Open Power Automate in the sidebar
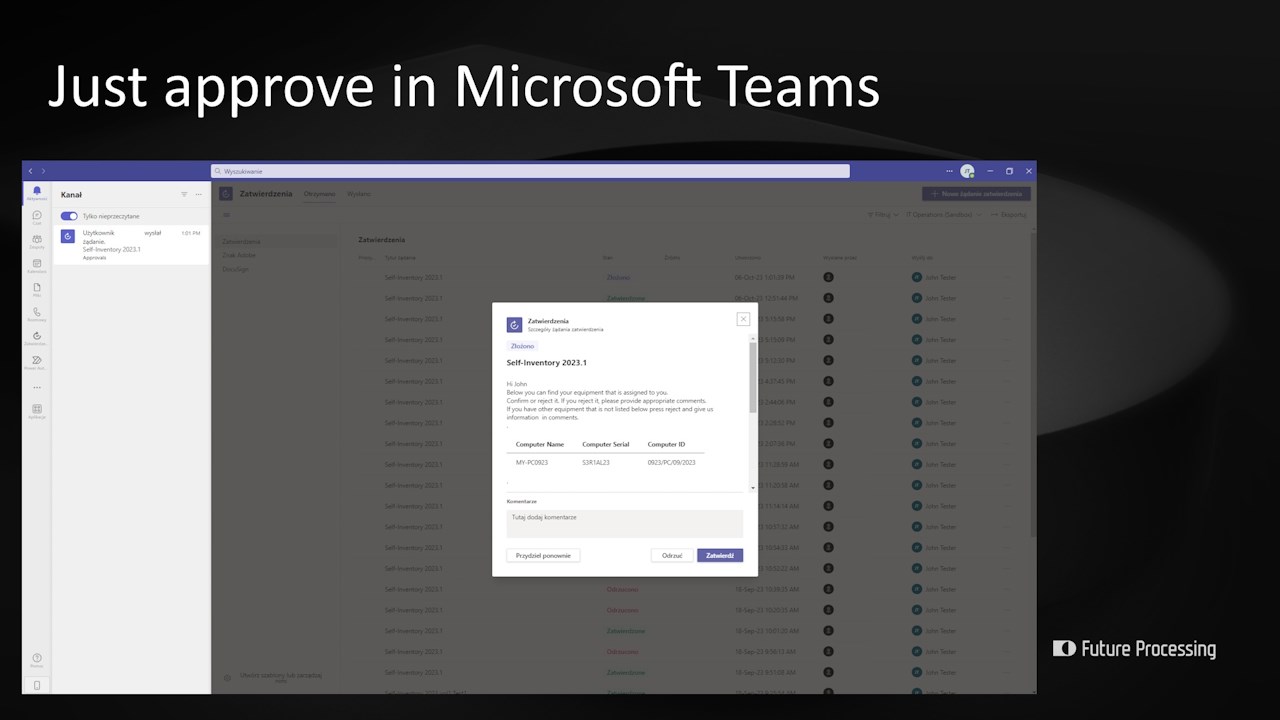The image size is (1280, 720). (37, 362)
